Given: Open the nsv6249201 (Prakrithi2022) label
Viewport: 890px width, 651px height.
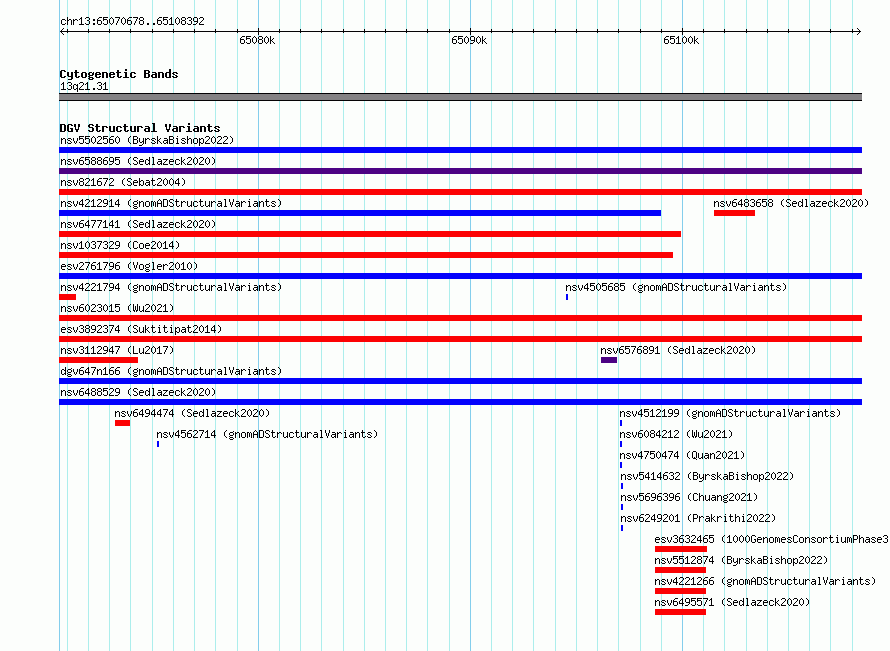Looking at the screenshot, I should tap(698, 518).
